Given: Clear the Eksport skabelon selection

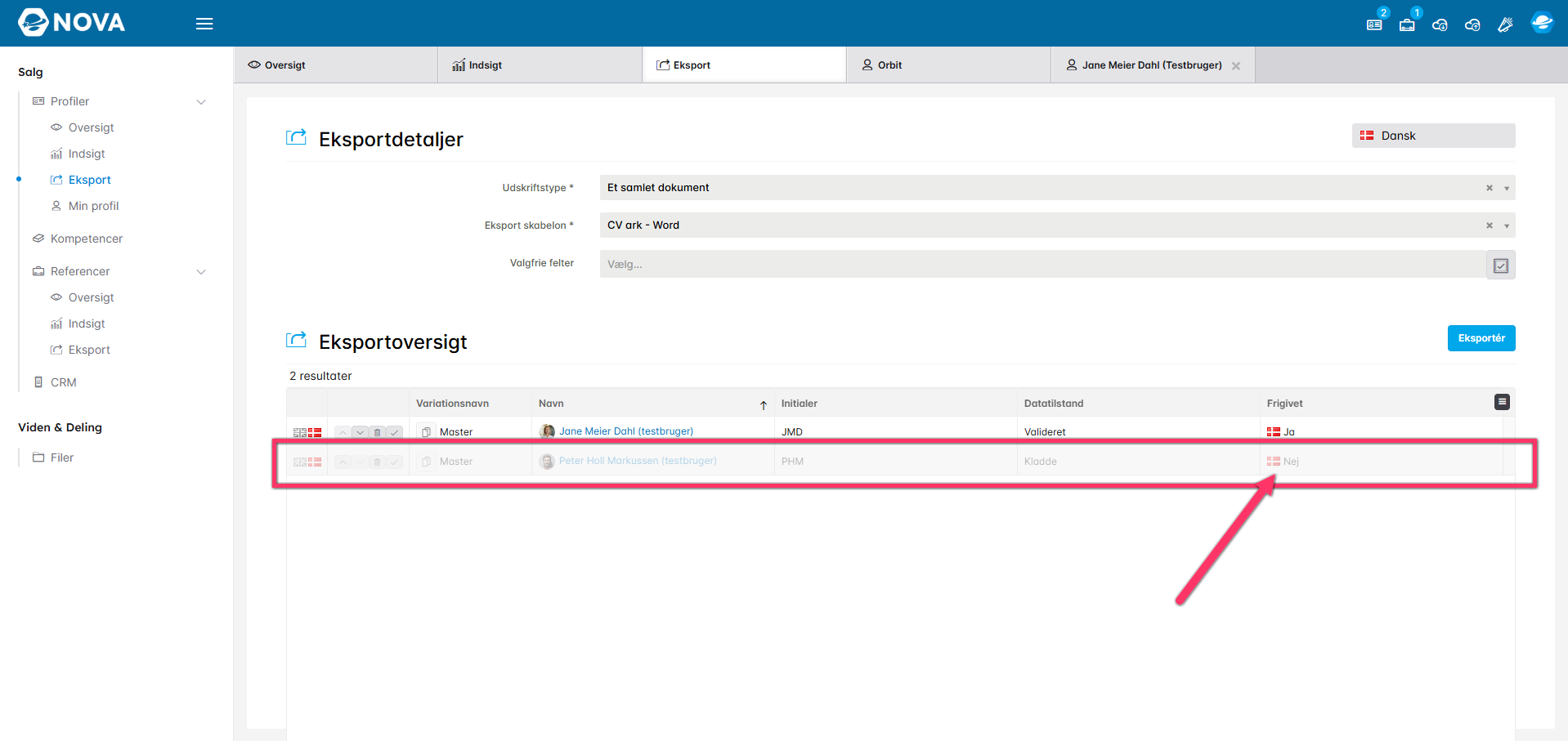Looking at the screenshot, I should pos(1490,225).
